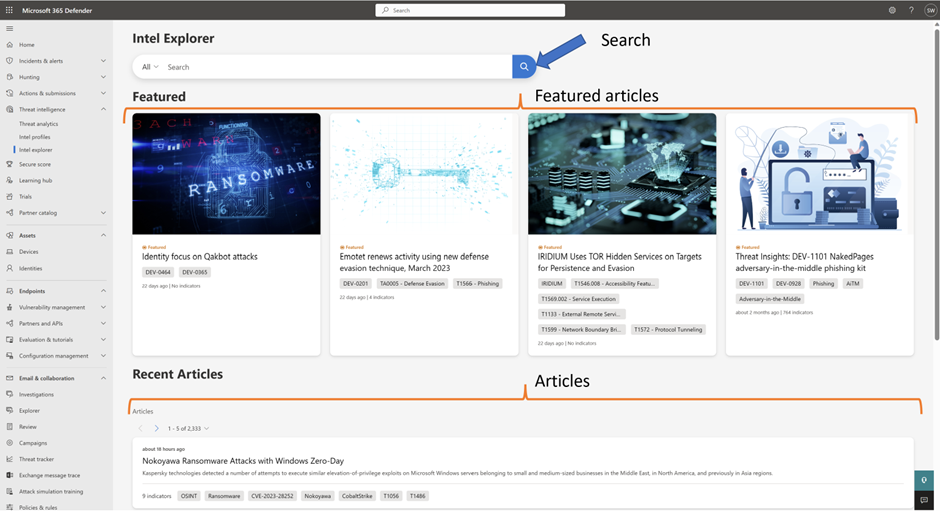This screenshot has height=511, width=940.
Task: Collapse the Email & collaboration chevron
Action: [x=103, y=378]
